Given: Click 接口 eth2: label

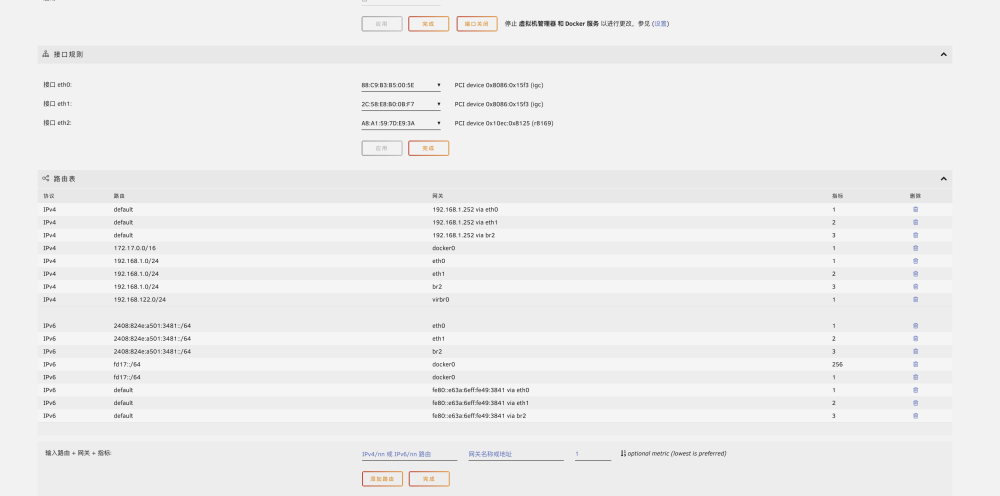Looking at the screenshot, I should pyautogui.click(x=57, y=122).
